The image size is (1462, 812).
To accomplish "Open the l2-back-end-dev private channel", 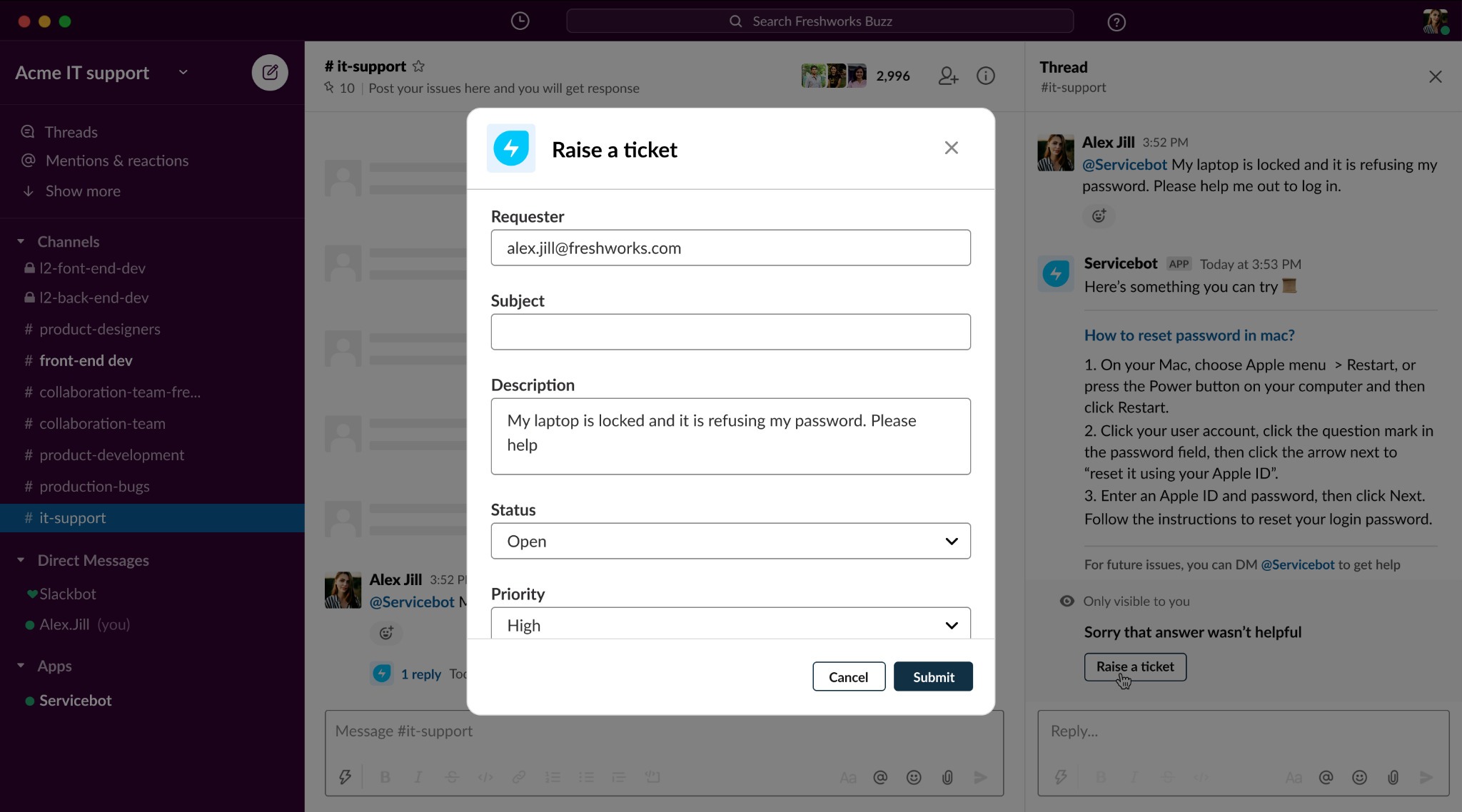I will click(x=94, y=298).
